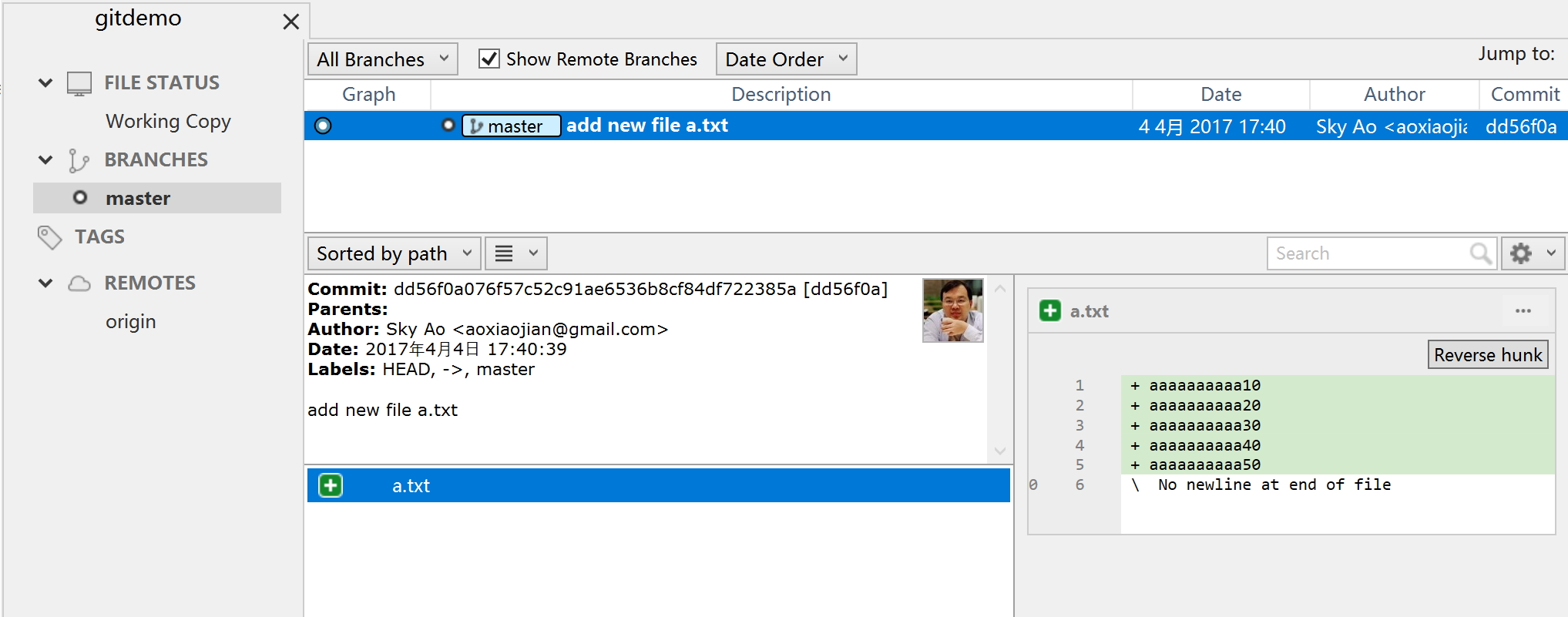Click the FILE STATUS monitor icon
The height and width of the screenshot is (617, 1568).
79,83
